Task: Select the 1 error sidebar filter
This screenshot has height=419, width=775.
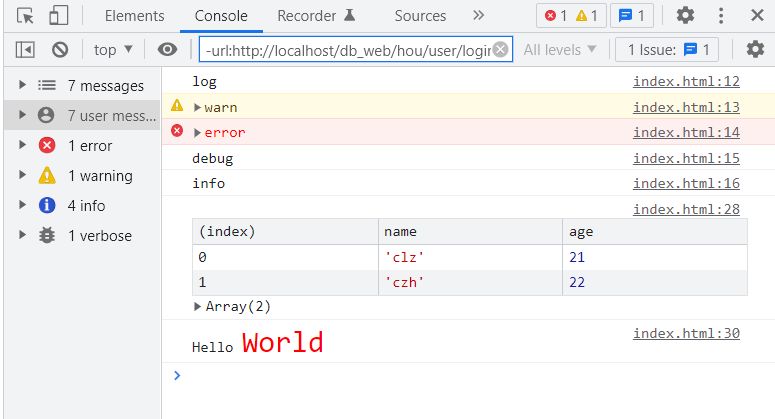Action: [90, 146]
